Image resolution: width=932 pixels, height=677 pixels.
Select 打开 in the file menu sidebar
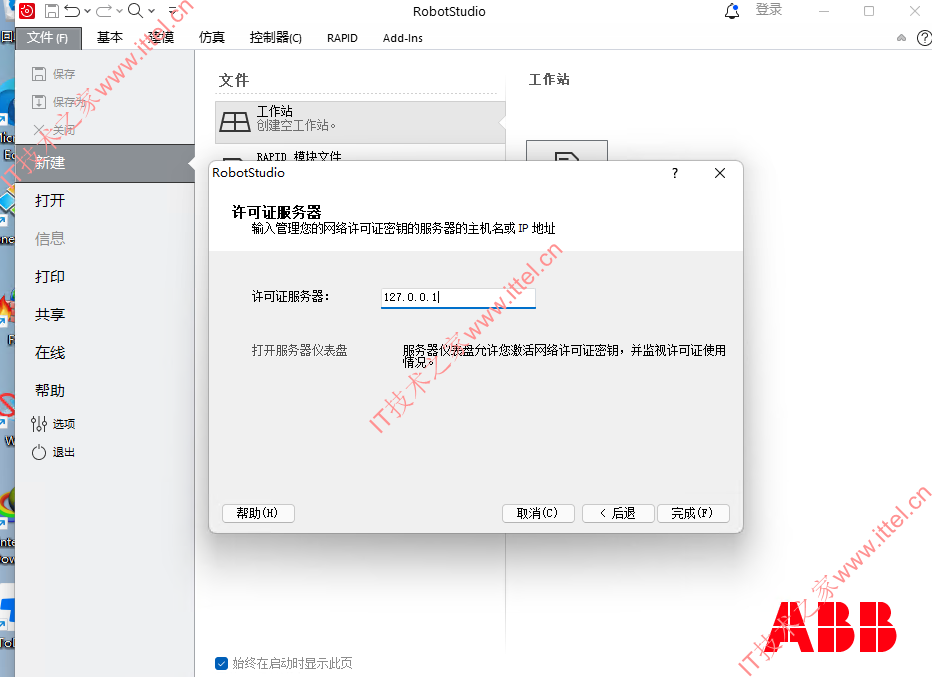pyautogui.click(x=50, y=201)
